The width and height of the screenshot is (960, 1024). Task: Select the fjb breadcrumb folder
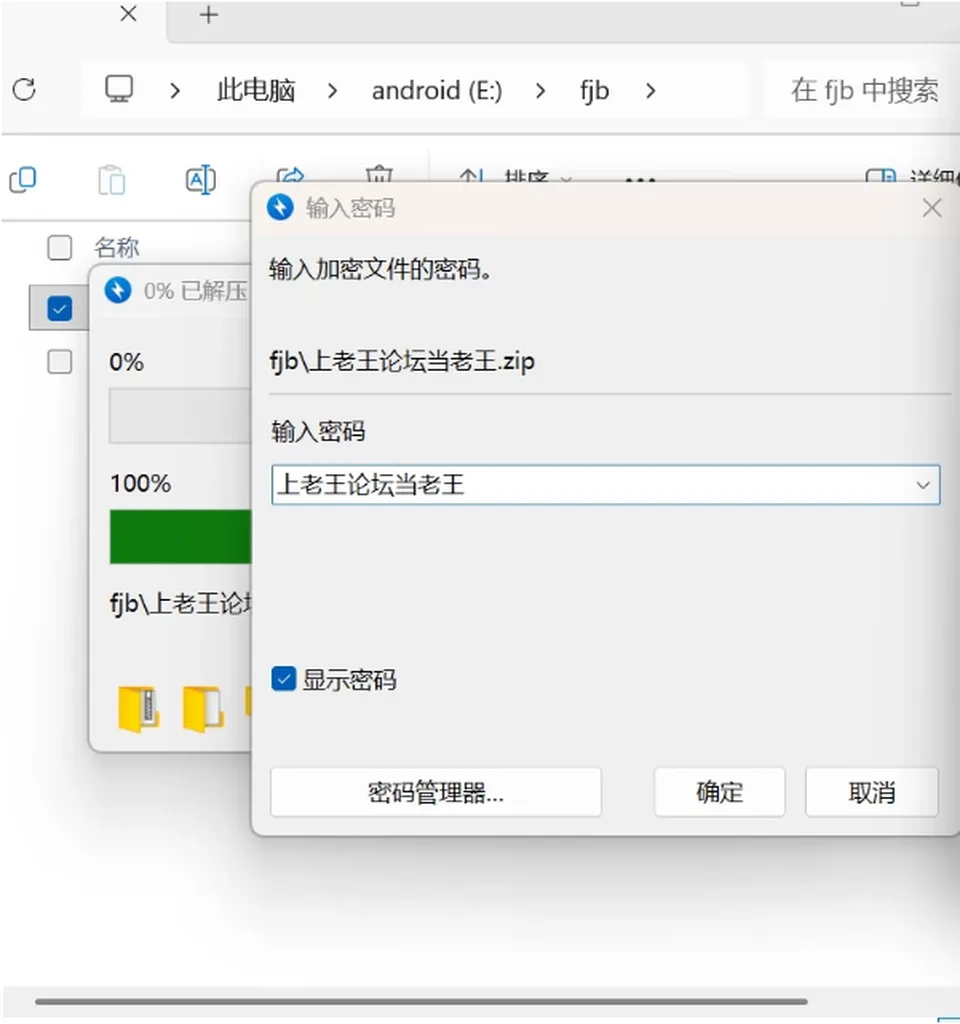pos(594,90)
